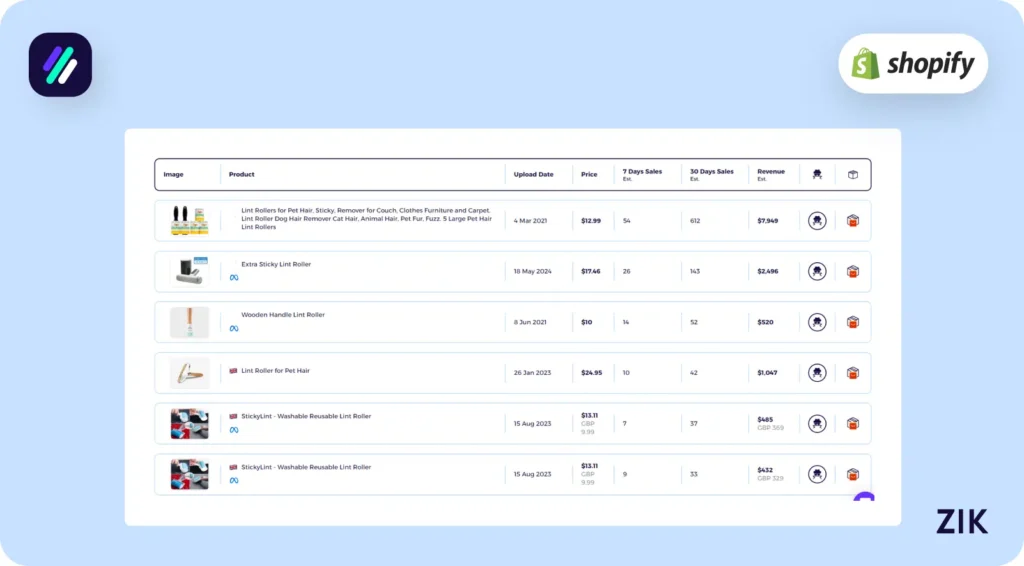The width and height of the screenshot is (1024, 566).
Task: Click the Wooden Handle Lint Roller product thumbnail
Action: pos(189,322)
